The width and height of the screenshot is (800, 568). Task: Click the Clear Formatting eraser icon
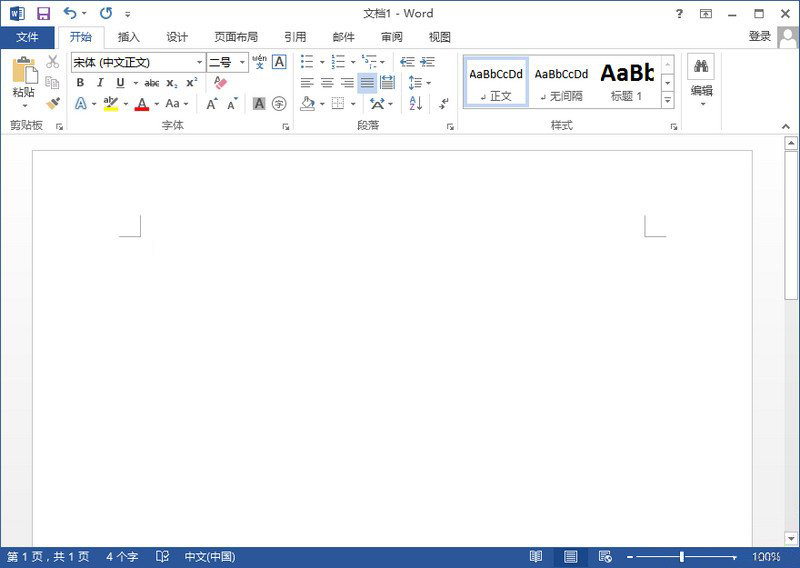click(x=221, y=83)
